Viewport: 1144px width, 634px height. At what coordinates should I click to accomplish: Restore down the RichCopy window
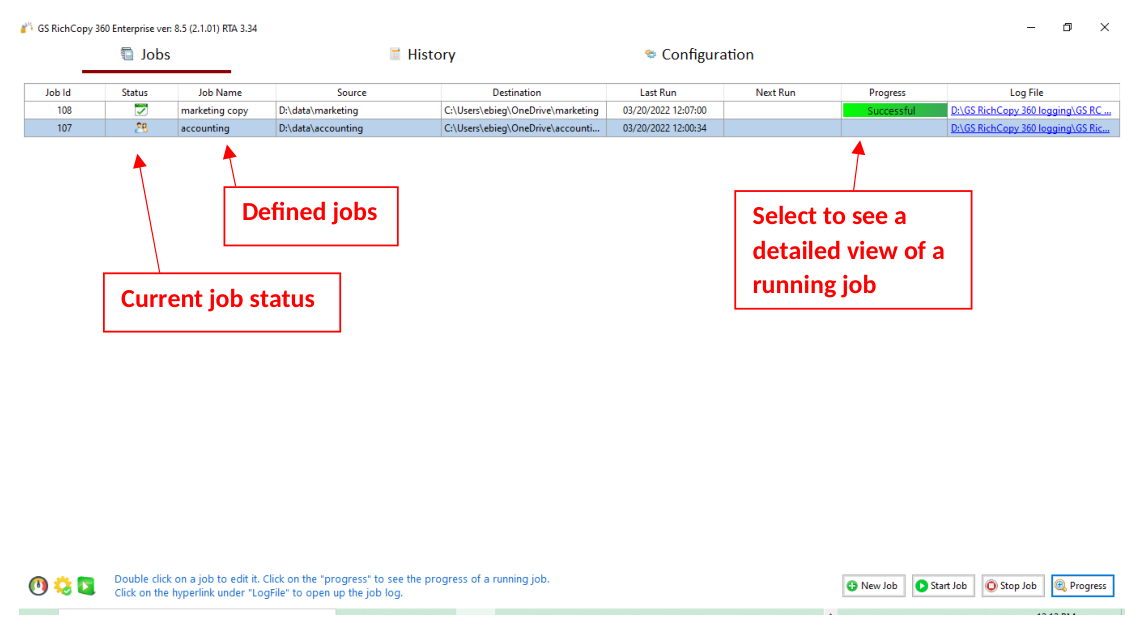1067,27
